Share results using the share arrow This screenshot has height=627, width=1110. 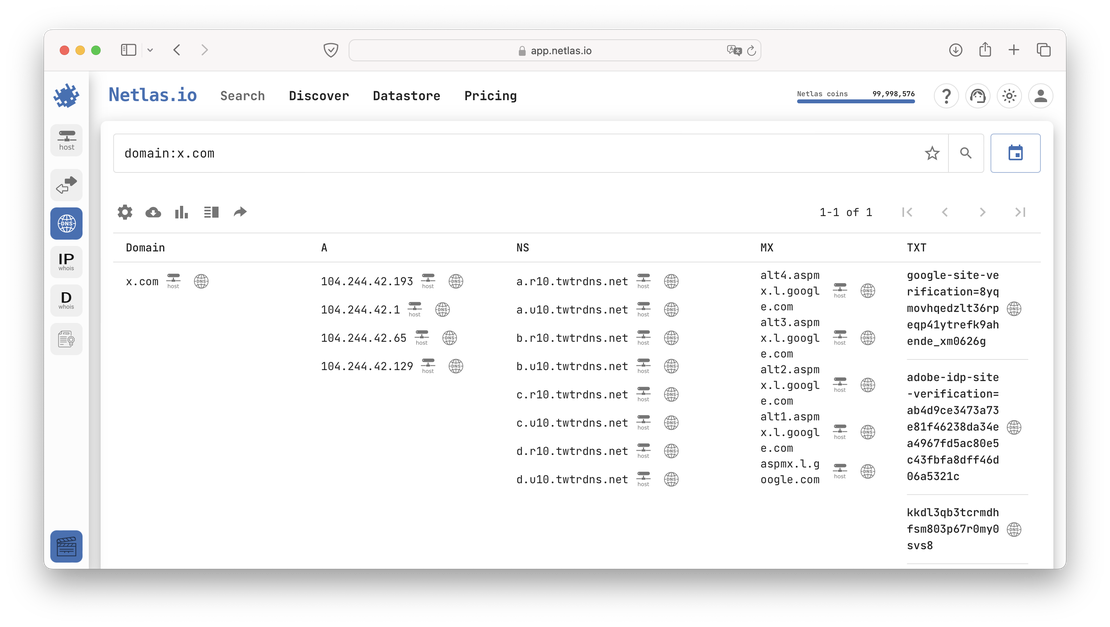[x=237, y=212]
